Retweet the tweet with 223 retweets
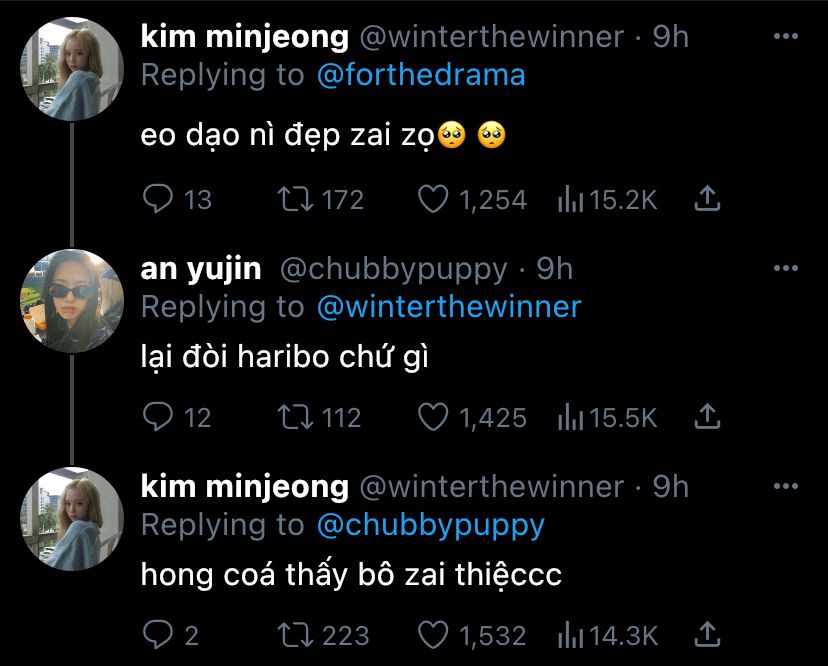 [x=296, y=635]
